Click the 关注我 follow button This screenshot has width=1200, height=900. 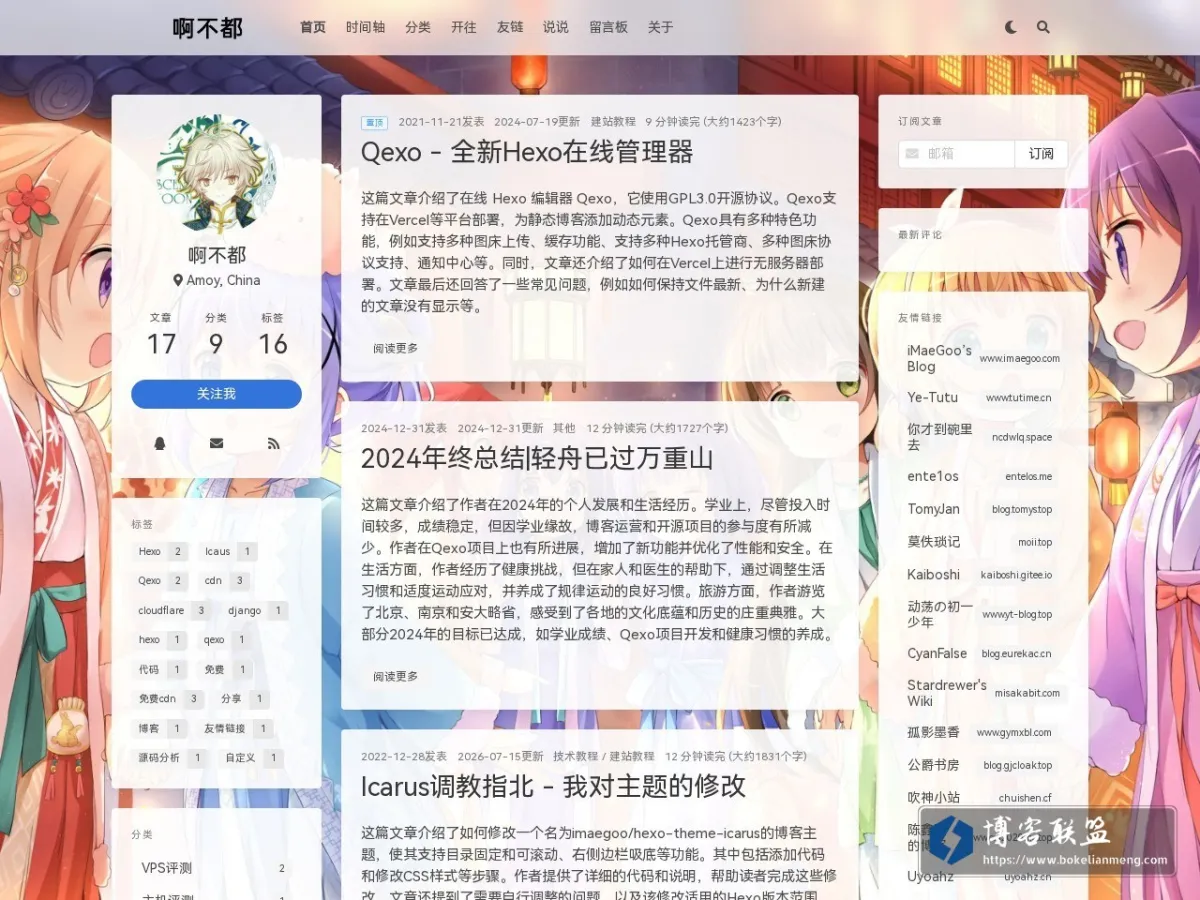click(216, 394)
